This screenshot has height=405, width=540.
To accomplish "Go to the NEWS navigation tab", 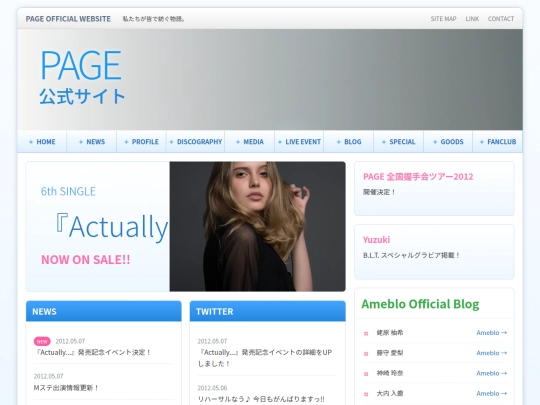I will click(92, 142).
